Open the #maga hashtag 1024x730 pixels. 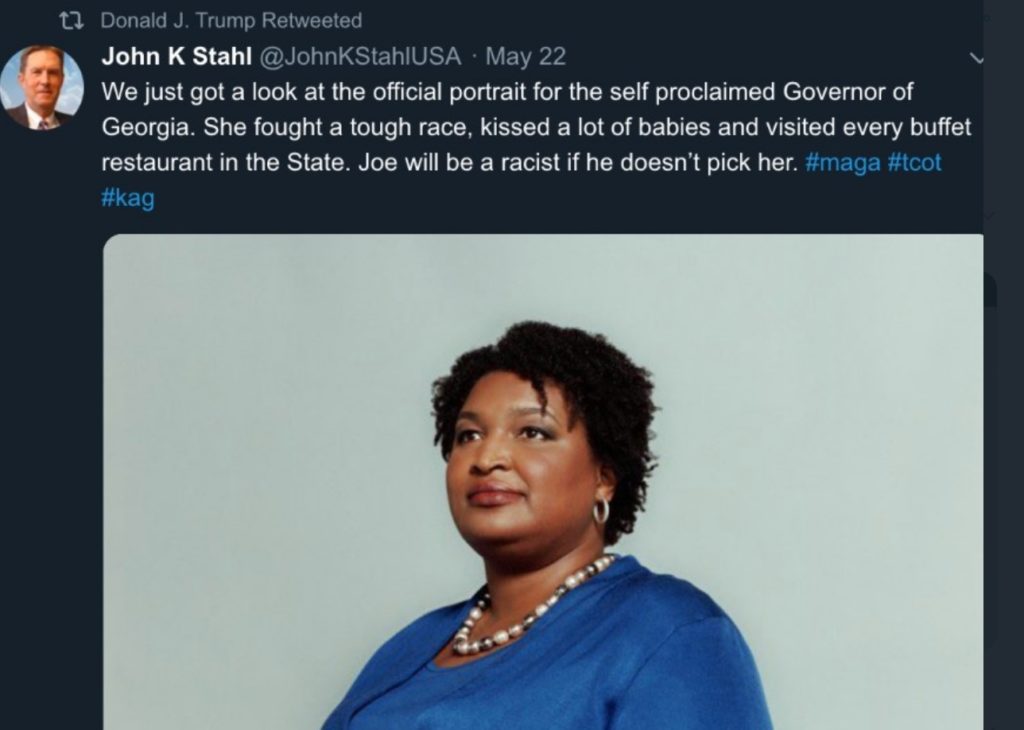click(842, 162)
